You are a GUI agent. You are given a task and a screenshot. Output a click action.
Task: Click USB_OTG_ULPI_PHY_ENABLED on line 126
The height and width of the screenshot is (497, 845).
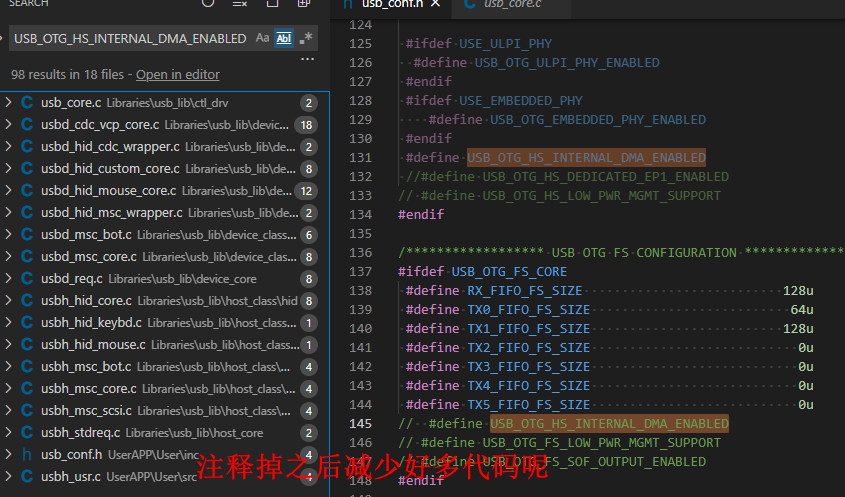[x=567, y=63]
